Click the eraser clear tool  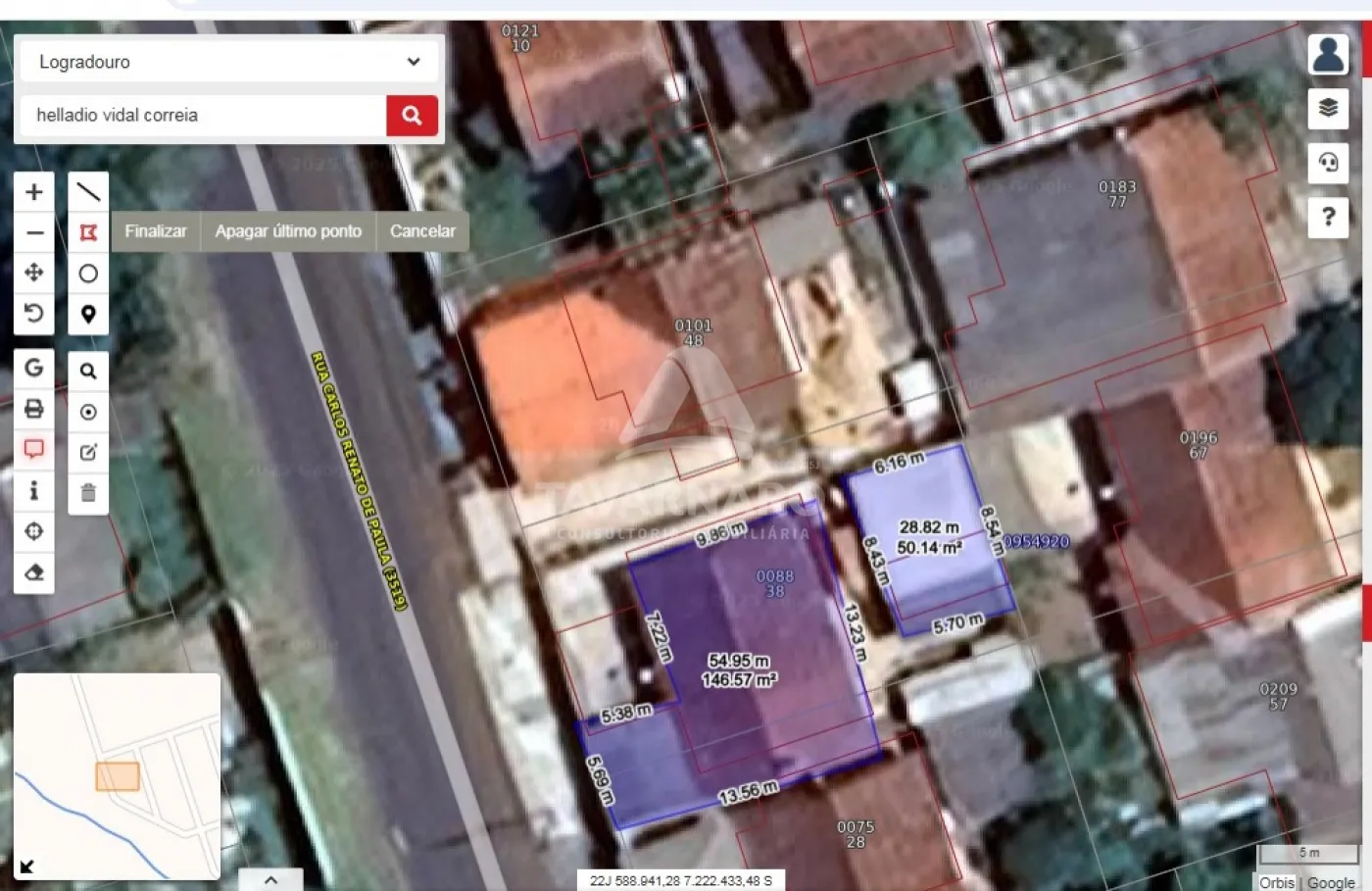pos(33,572)
